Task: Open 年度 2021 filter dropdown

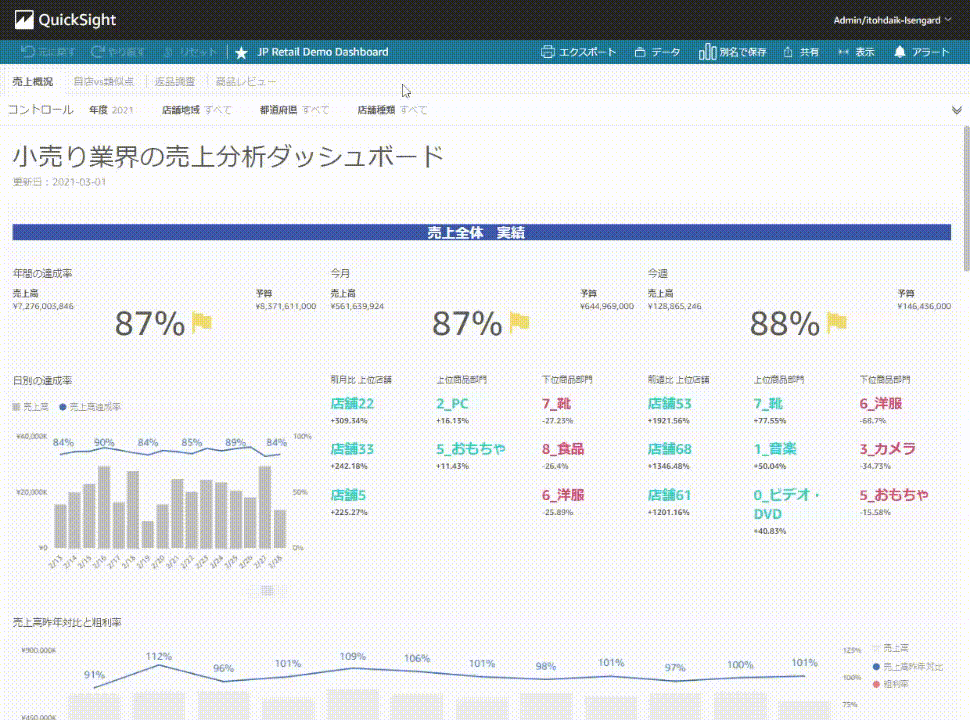Action: (111, 110)
